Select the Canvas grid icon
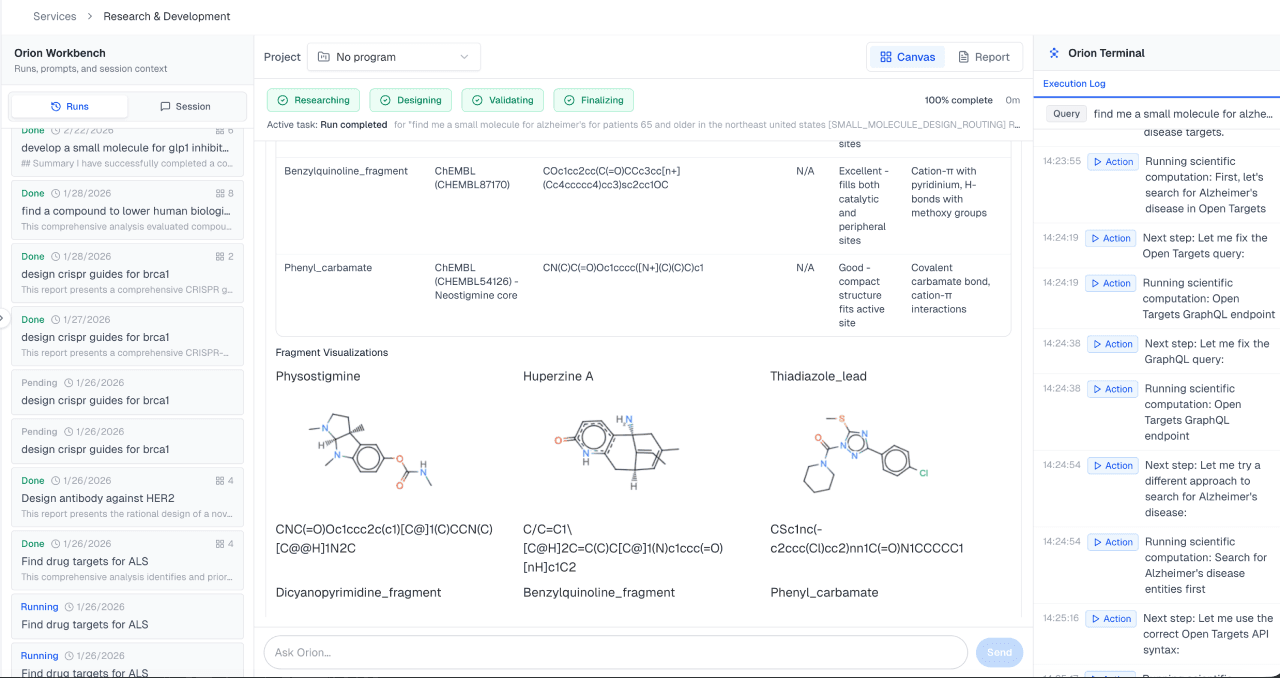The width and height of the screenshot is (1280, 678). [884, 57]
